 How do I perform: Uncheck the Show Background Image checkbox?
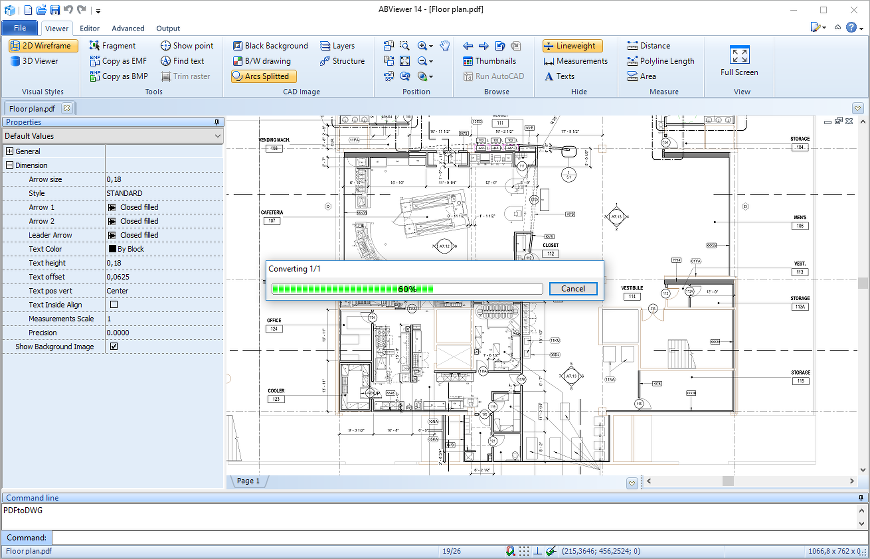pyautogui.click(x=114, y=346)
